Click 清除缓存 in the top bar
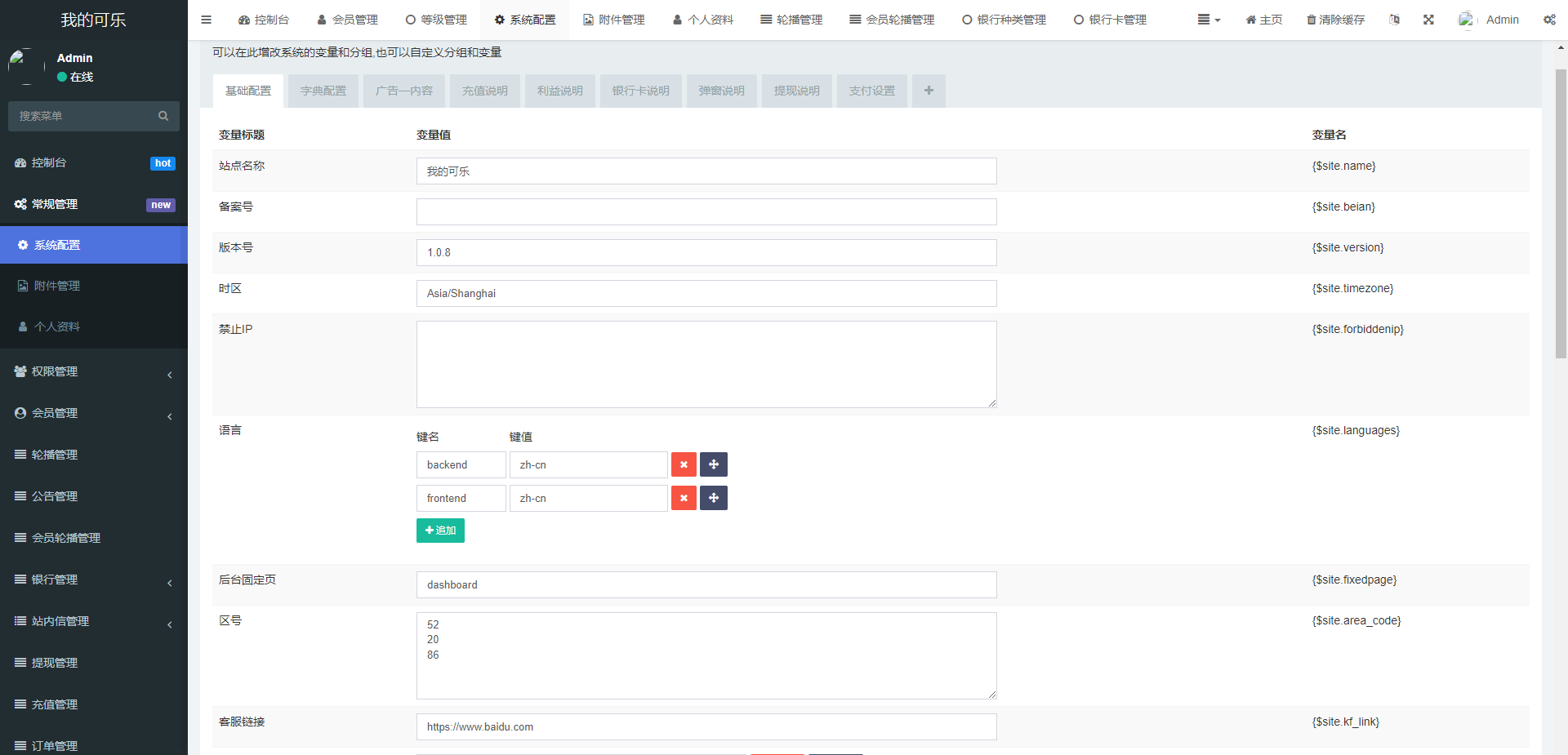The width and height of the screenshot is (1568, 755). click(x=1335, y=20)
